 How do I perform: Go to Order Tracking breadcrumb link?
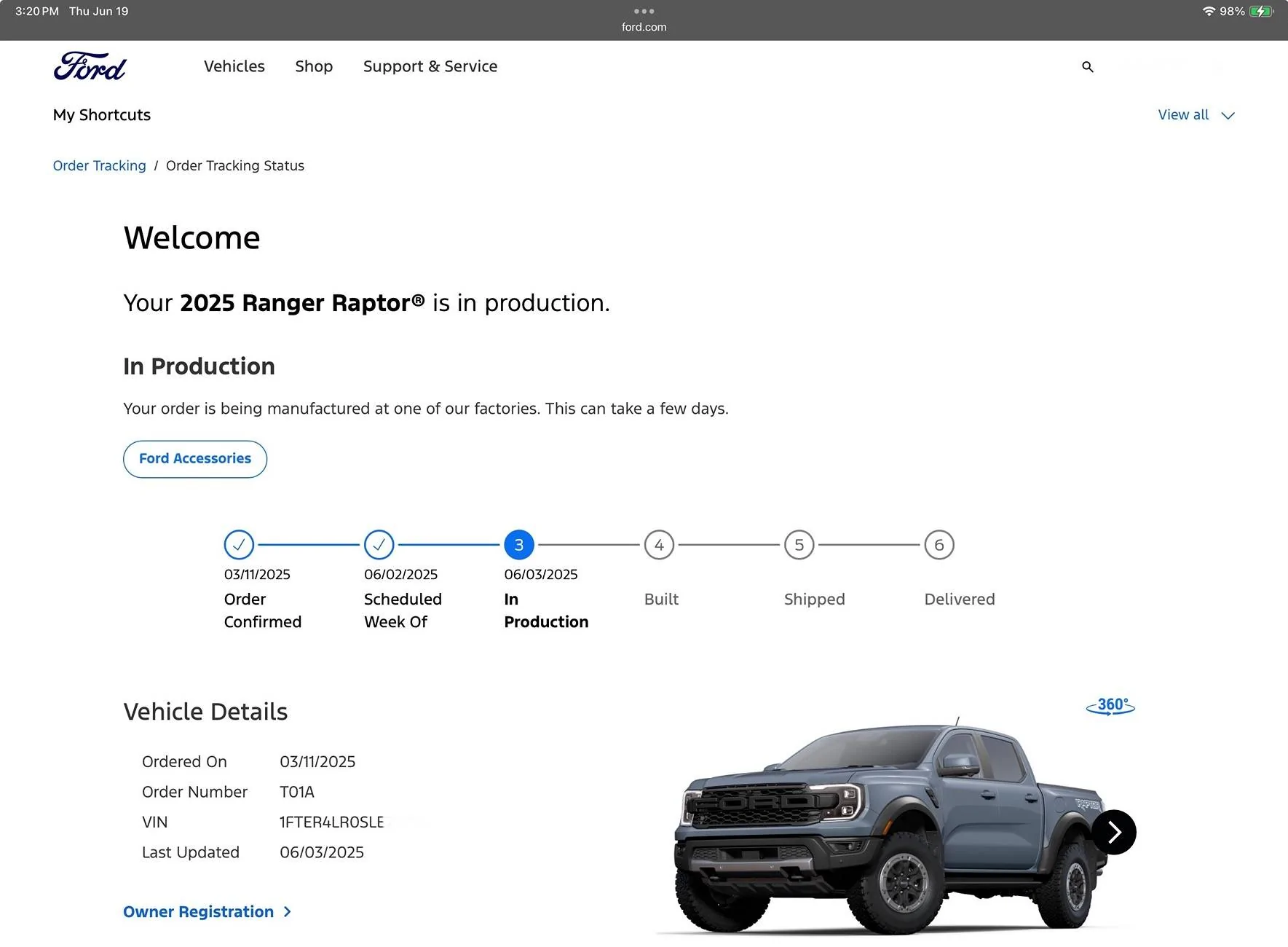tap(99, 165)
